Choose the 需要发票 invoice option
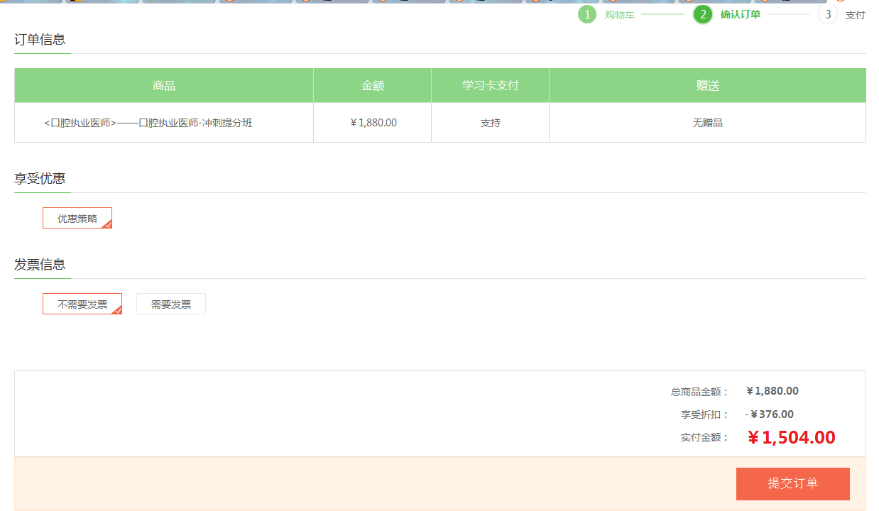This screenshot has width=879, height=511. [171, 304]
